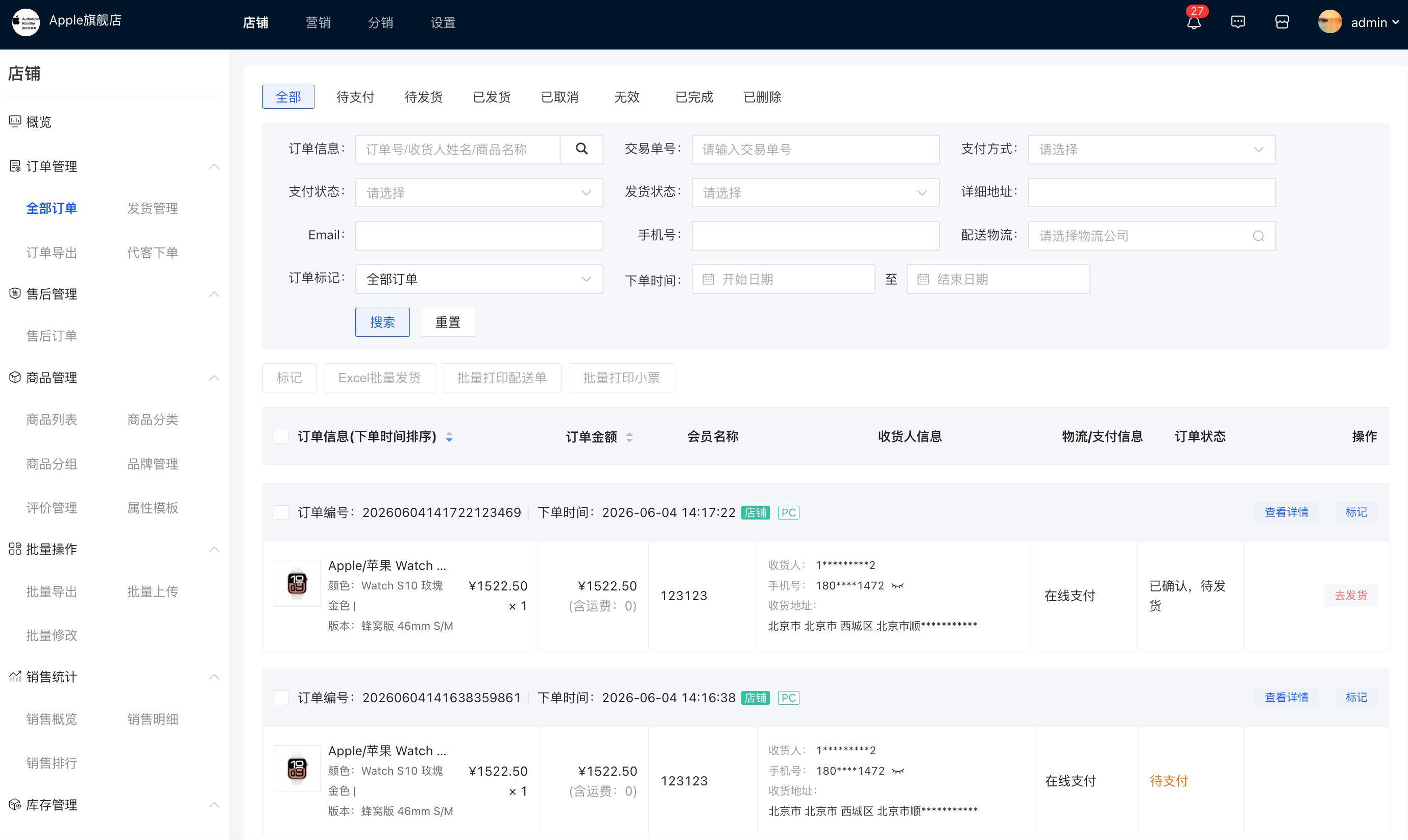Select checkbox for order 20260604141638359861
This screenshot has height=840, width=1408.
coord(281,697)
